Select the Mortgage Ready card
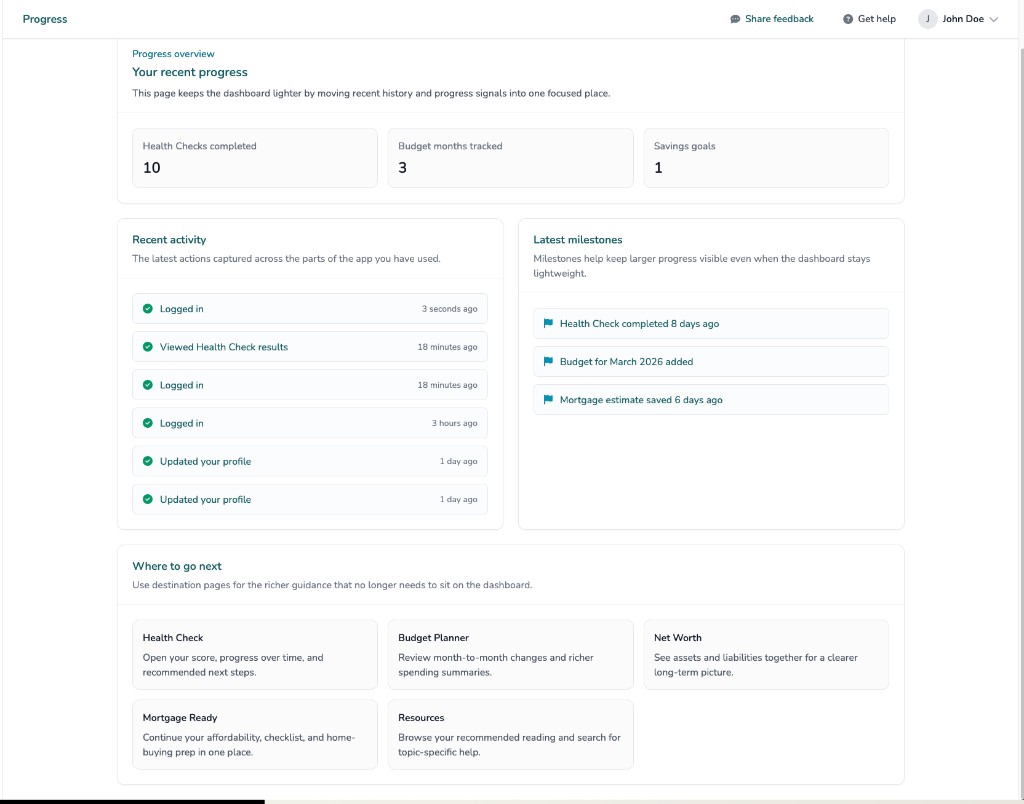The height and width of the screenshot is (804, 1024). (x=255, y=734)
